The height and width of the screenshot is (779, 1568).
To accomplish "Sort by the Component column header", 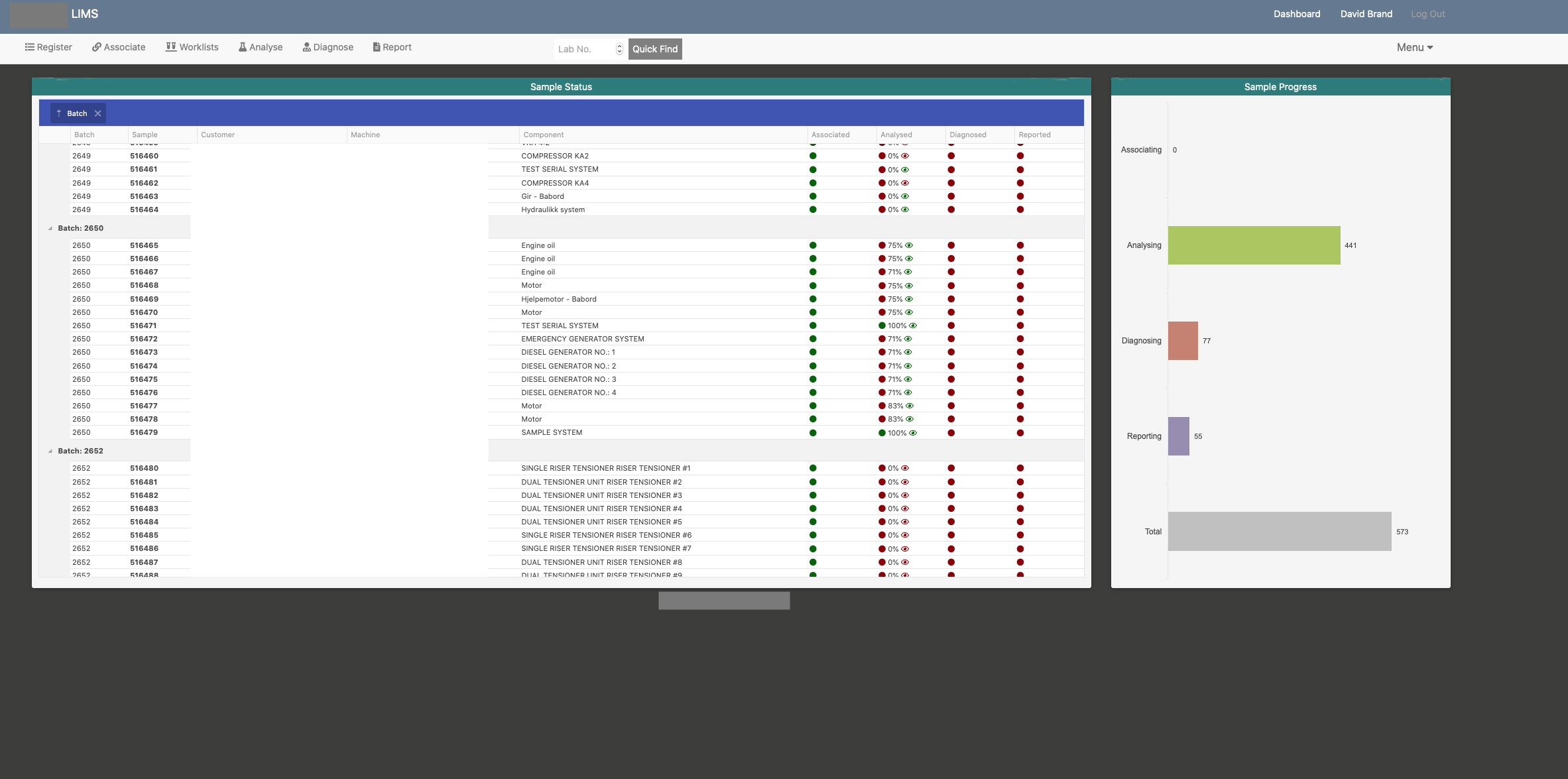I will coord(544,135).
